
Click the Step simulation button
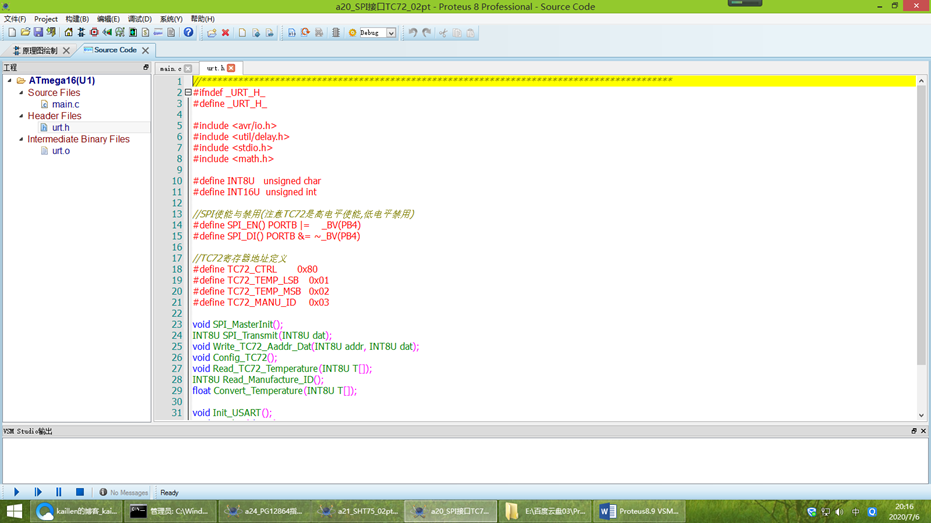click(x=38, y=492)
